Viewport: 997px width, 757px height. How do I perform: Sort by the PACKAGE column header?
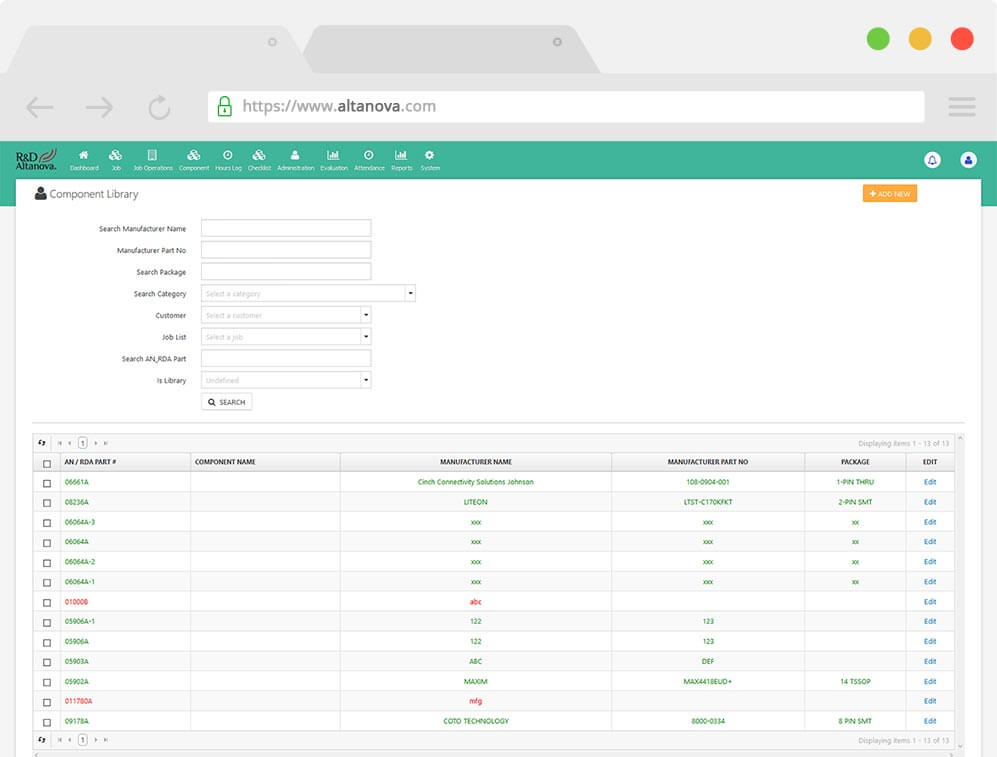[x=855, y=462]
